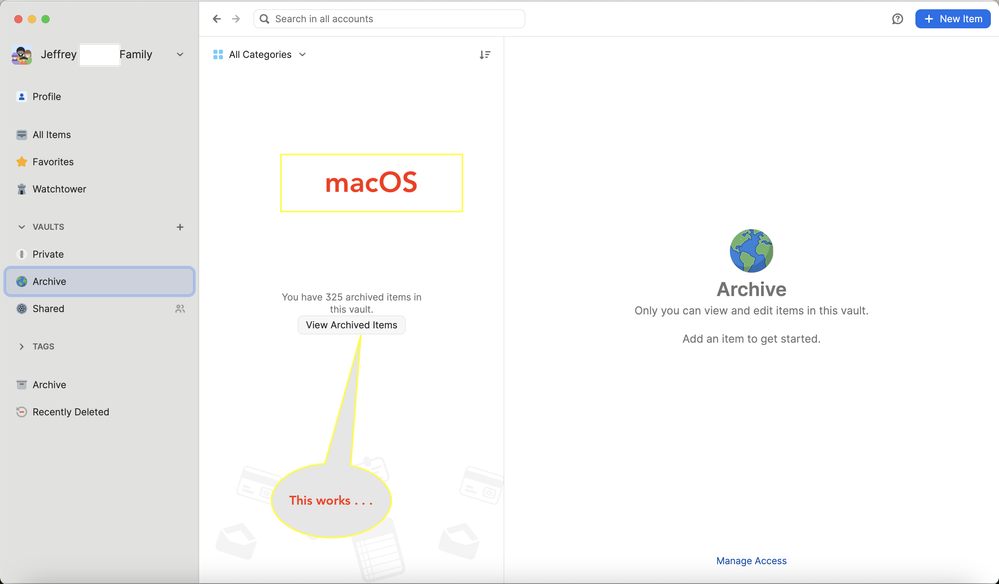This screenshot has width=999, height=584.
Task: Select the Private vault
Action: (48, 254)
